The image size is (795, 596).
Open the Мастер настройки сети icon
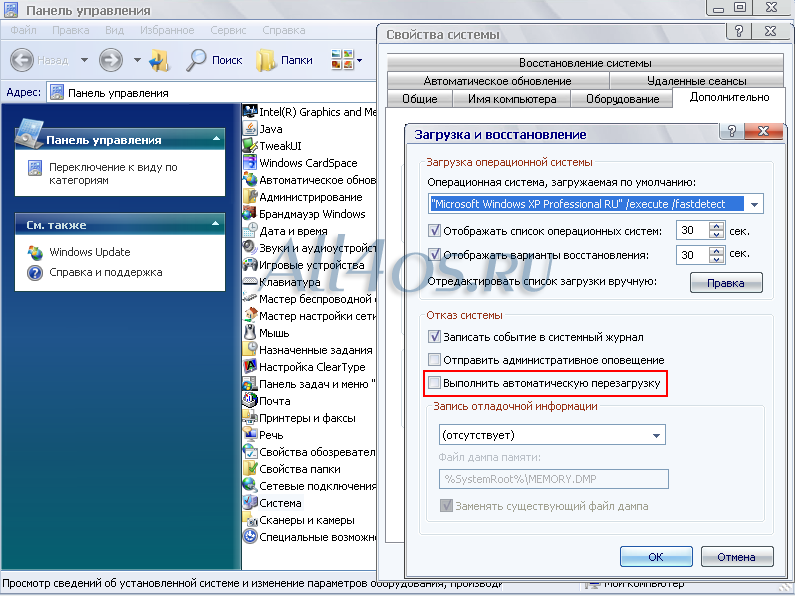pyautogui.click(x=250, y=316)
